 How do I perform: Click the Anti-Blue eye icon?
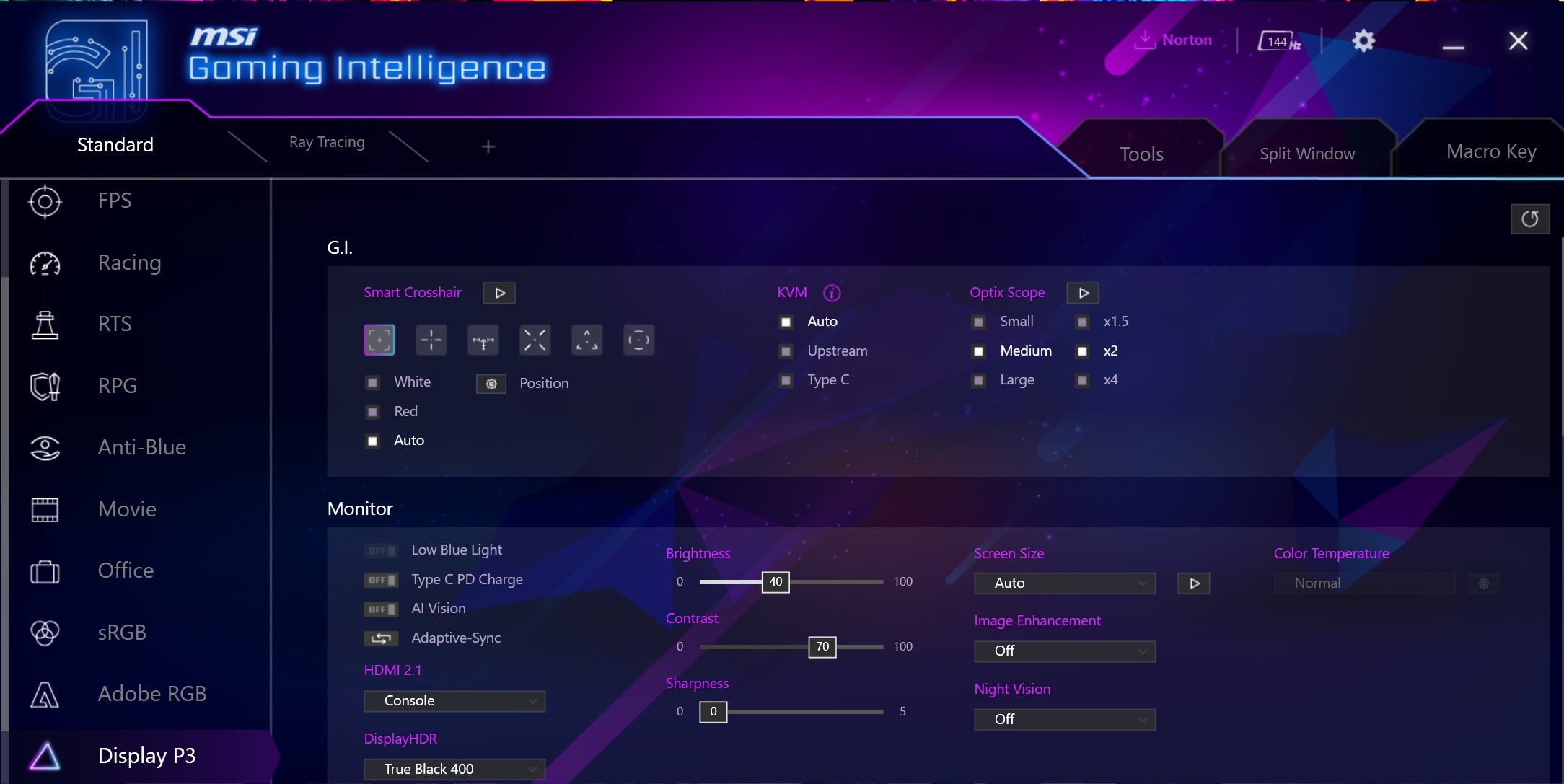45,448
